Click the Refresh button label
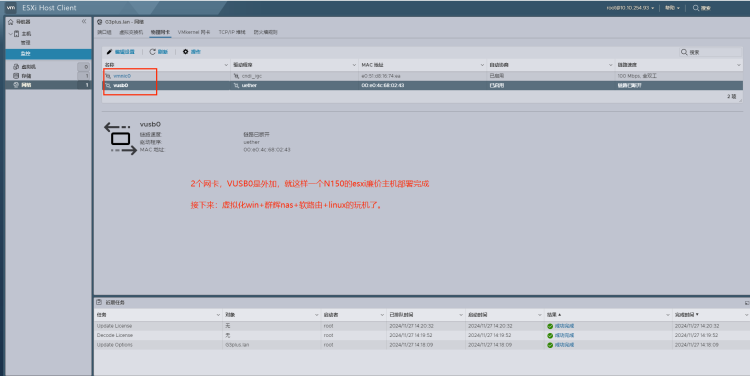The height and width of the screenshot is (376, 750). (163, 52)
